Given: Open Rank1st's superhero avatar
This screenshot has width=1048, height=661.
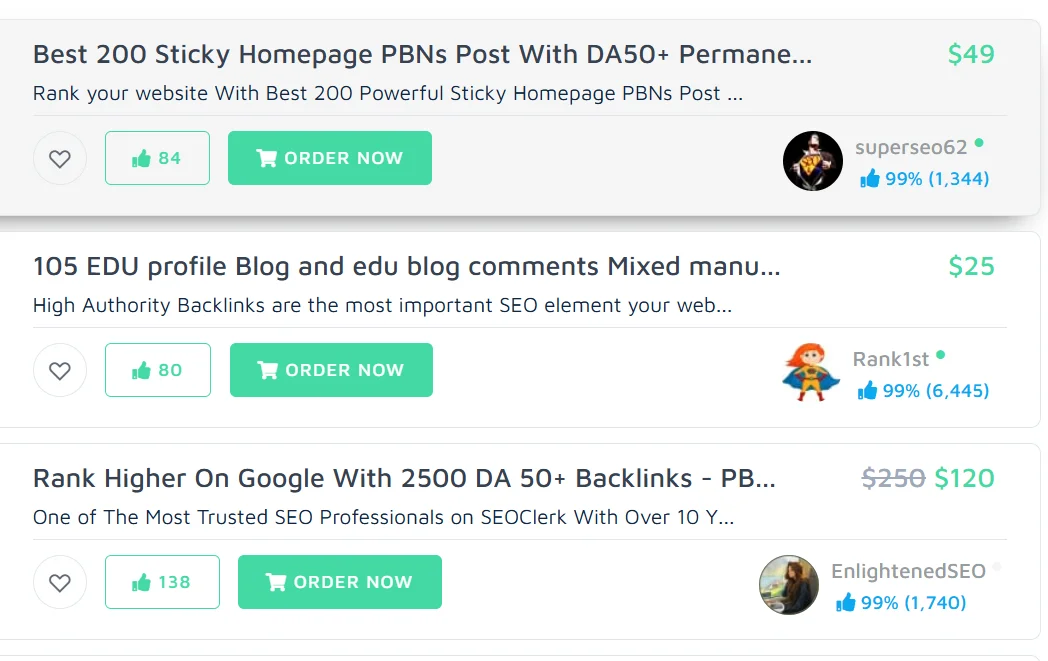Looking at the screenshot, I should [x=810, y=372].
